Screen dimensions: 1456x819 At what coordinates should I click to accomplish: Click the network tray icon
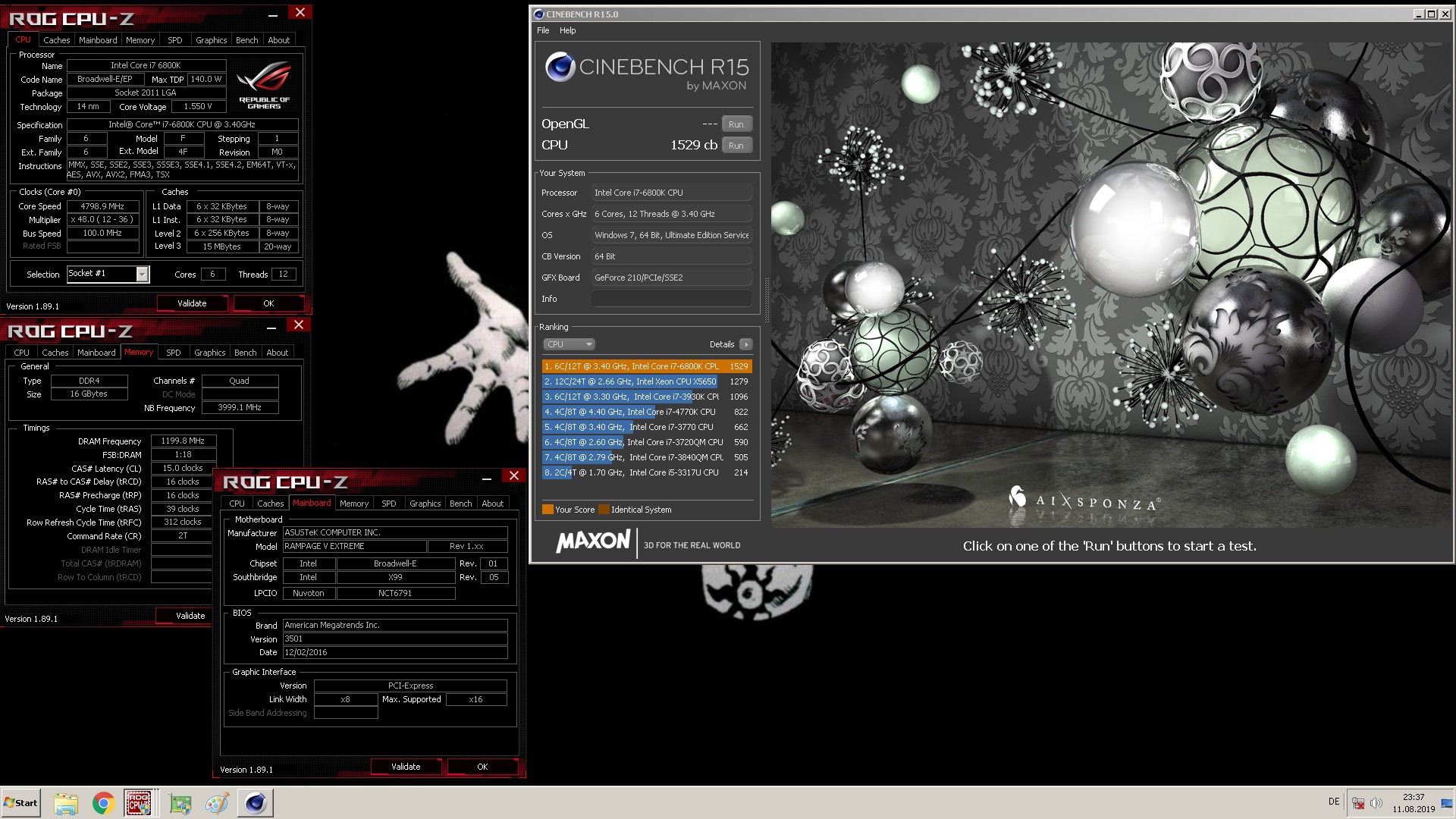(x=1358, y=803)
